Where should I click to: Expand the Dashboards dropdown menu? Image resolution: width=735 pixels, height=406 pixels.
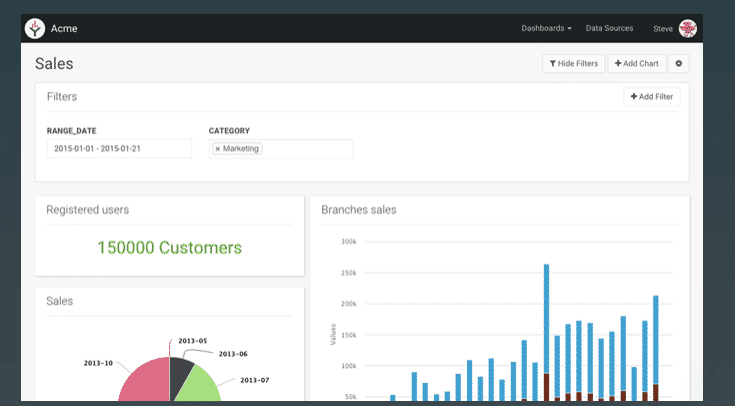coord(546,28)
